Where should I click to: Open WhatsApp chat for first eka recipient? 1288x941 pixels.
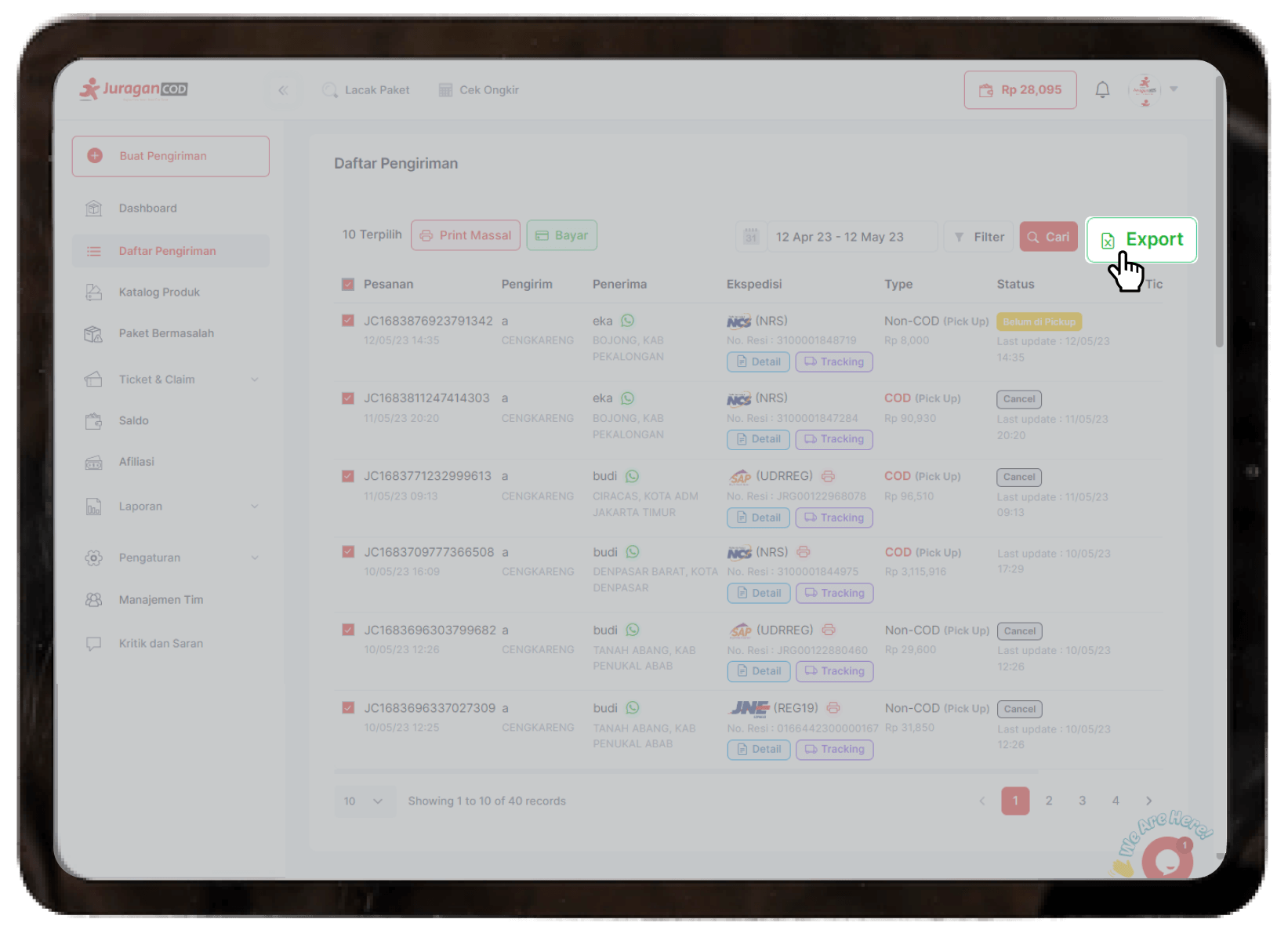tap(628, 321)
